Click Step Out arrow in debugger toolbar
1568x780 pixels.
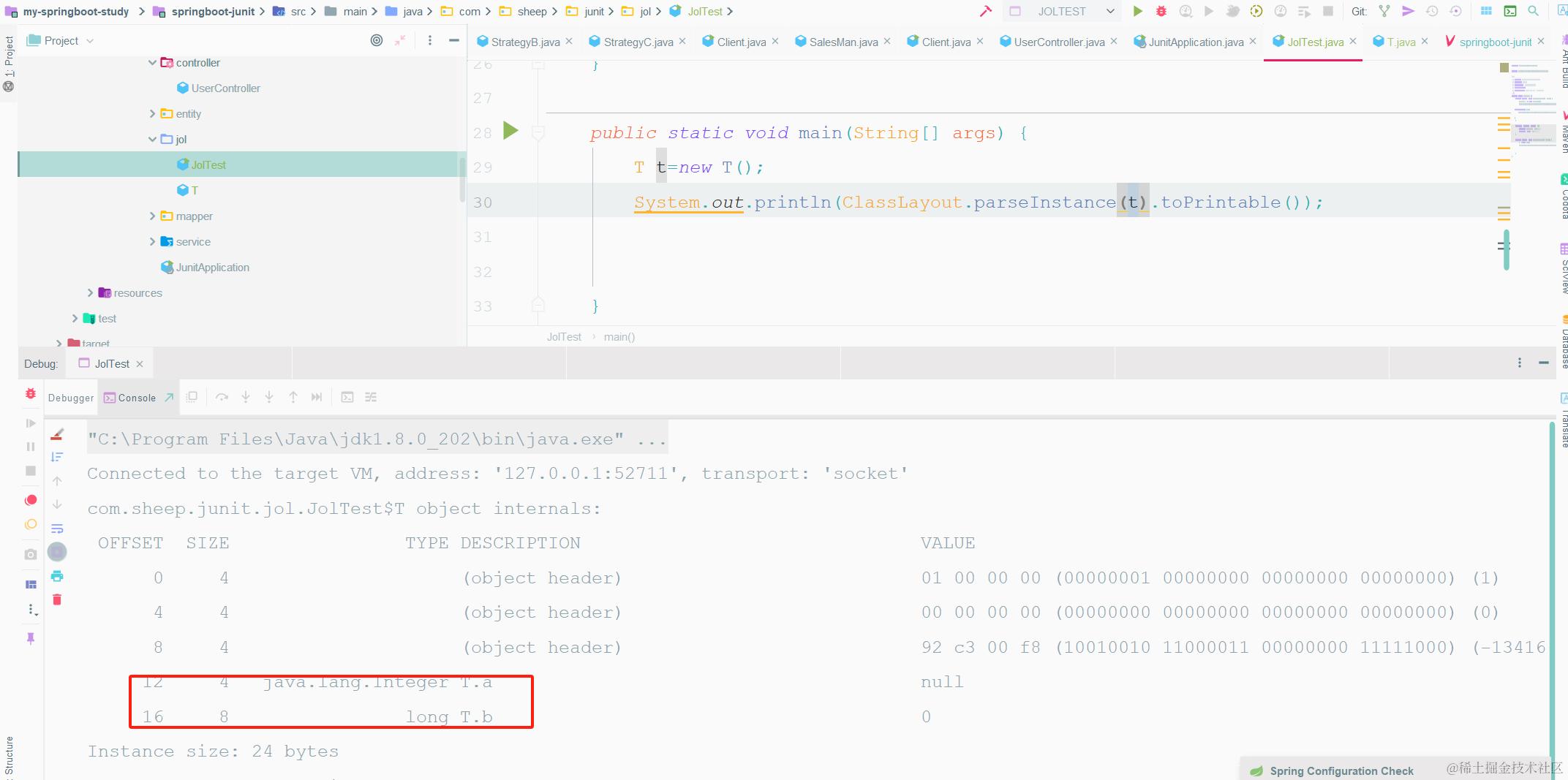(x=293, y=397)
